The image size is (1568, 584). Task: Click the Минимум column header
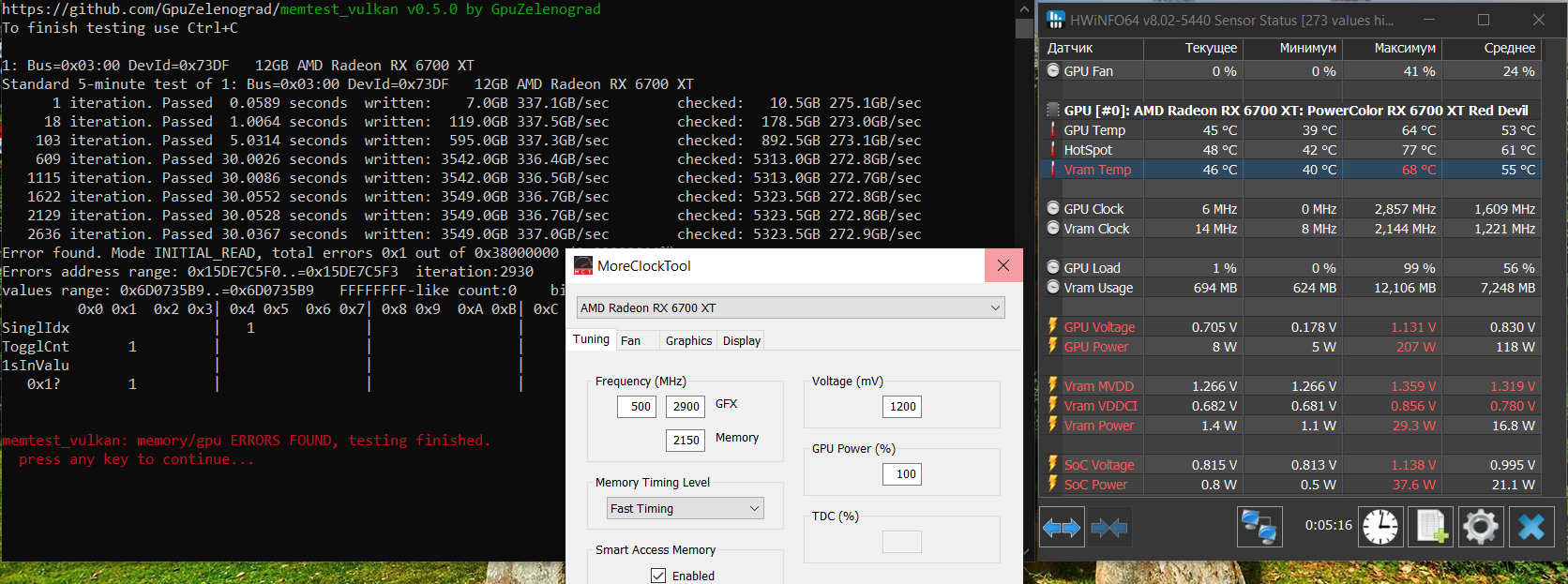[1292, 48]
